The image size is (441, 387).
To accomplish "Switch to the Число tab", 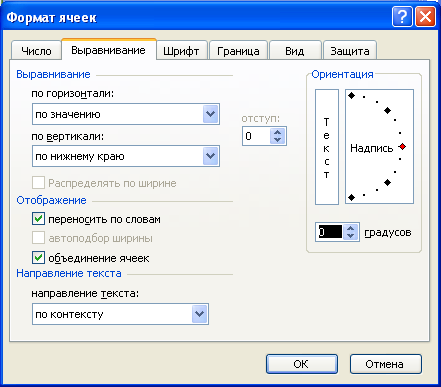I will [36, 51].
